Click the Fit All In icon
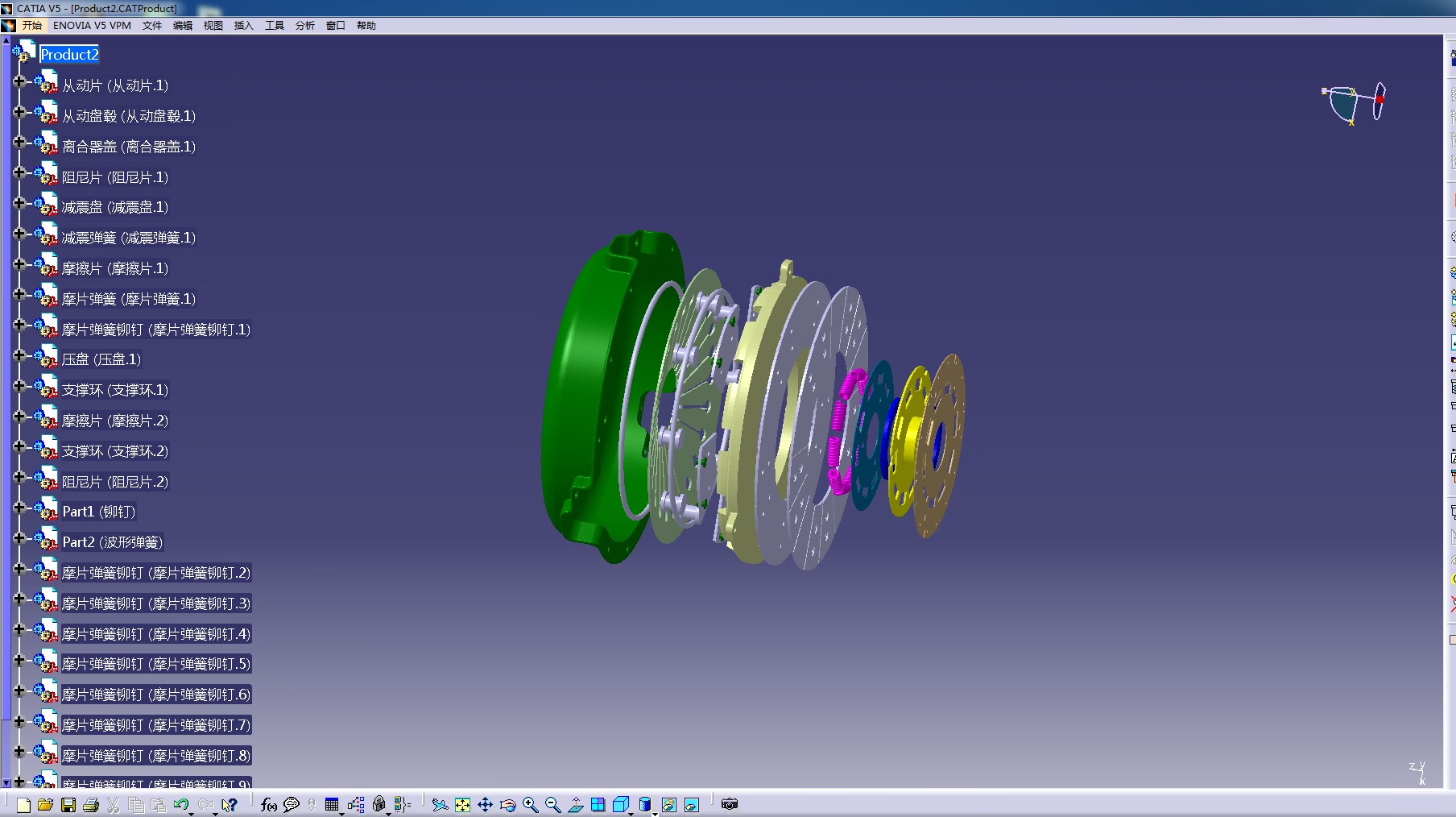The width and height of the screenshot is (1456, 817). (462, 804)
